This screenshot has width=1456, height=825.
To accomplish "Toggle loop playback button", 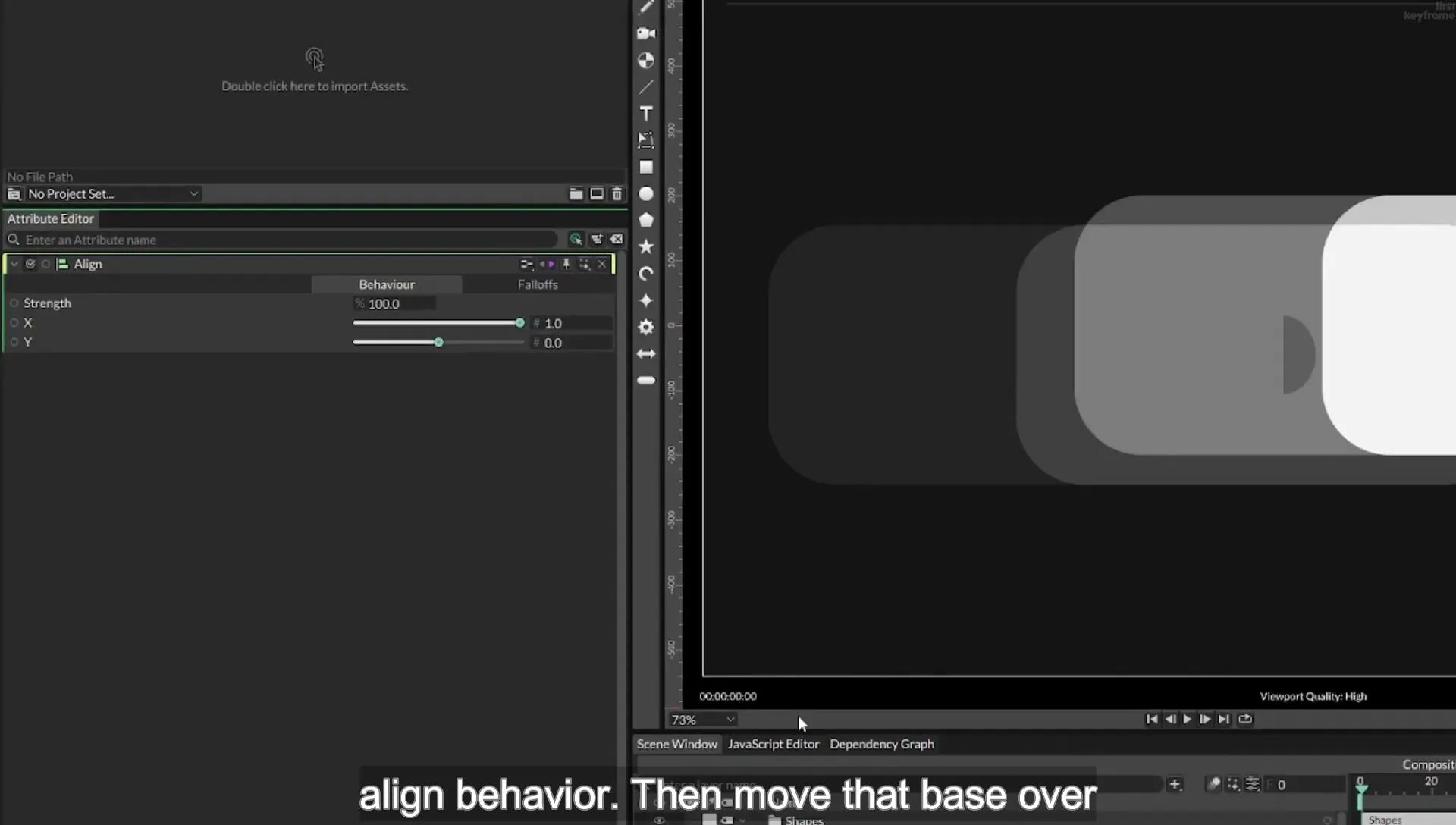I will (1245, 719).
